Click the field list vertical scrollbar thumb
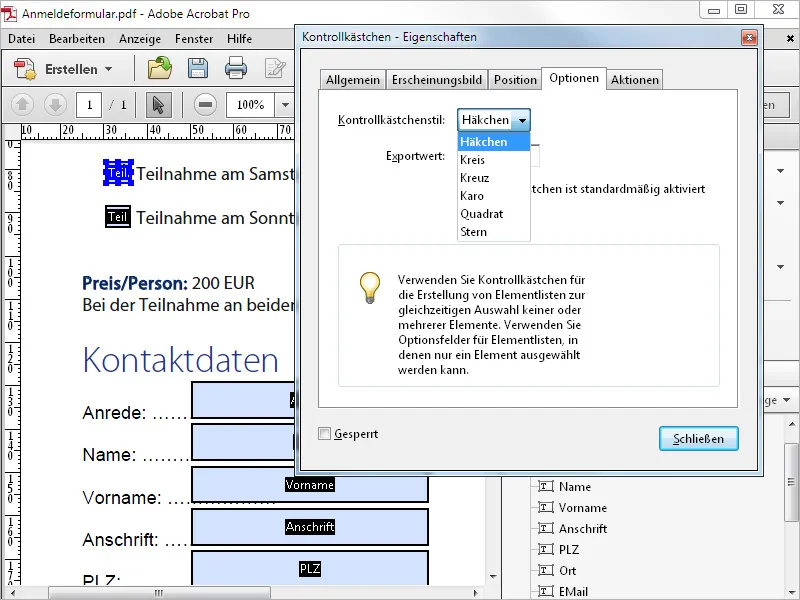Viewport: 800px width, 600px height. tap(791, 482)
